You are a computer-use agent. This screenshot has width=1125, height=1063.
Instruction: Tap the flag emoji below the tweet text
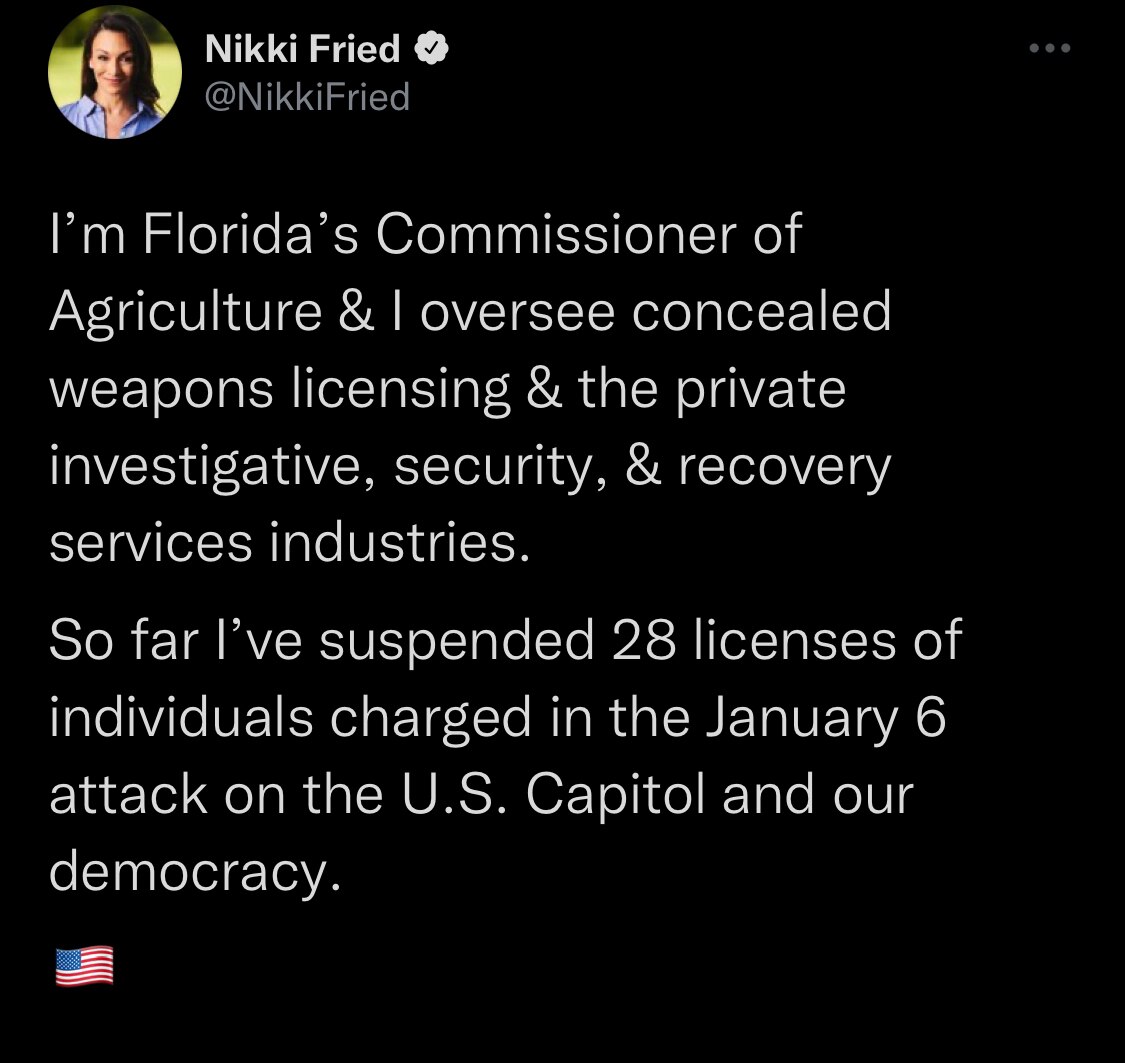point(82,966)
